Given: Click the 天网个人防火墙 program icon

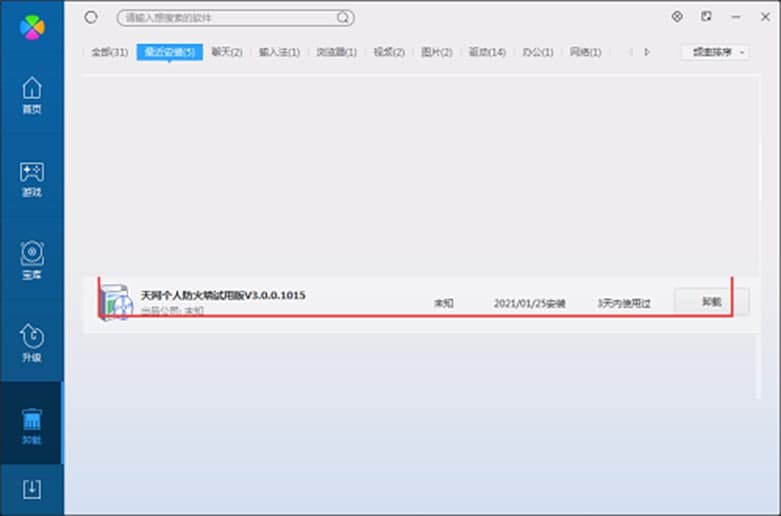Looking at the screenshot, I should 117,302.
